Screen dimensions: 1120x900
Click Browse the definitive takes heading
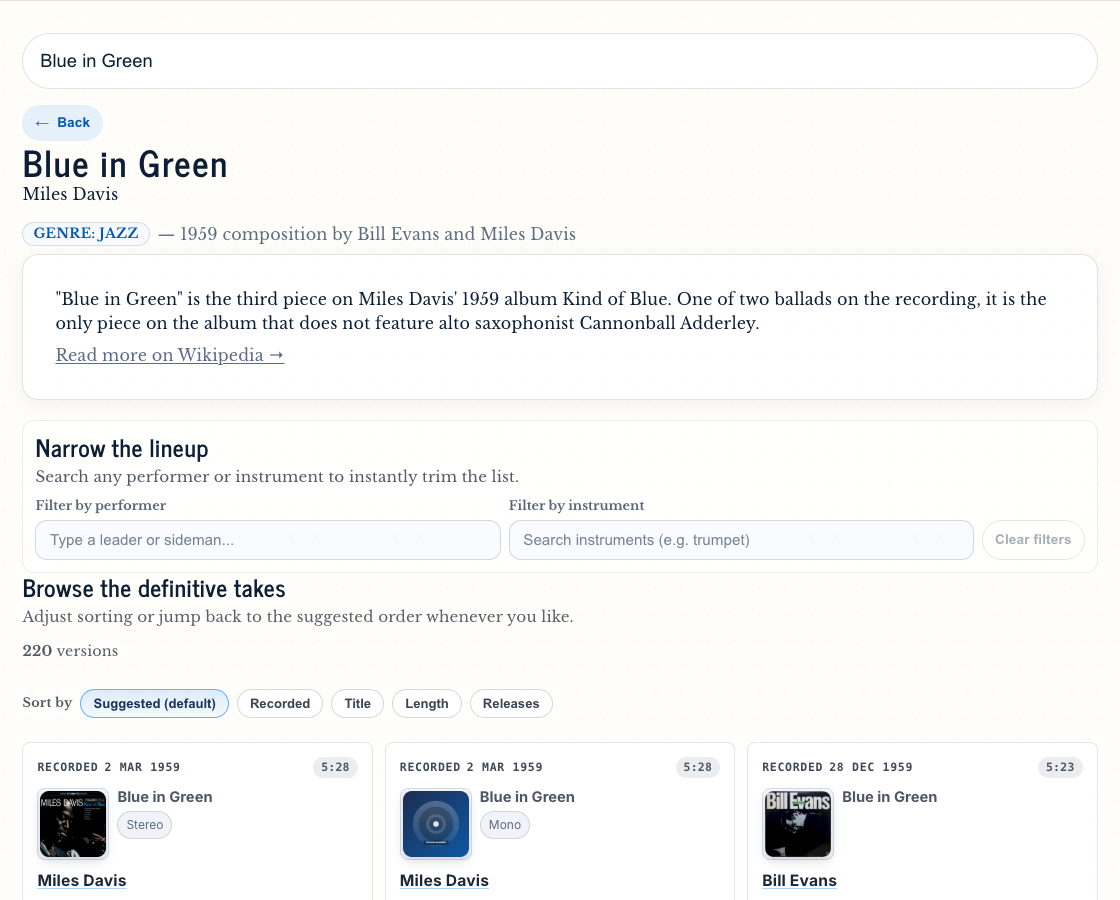point(154,589)
